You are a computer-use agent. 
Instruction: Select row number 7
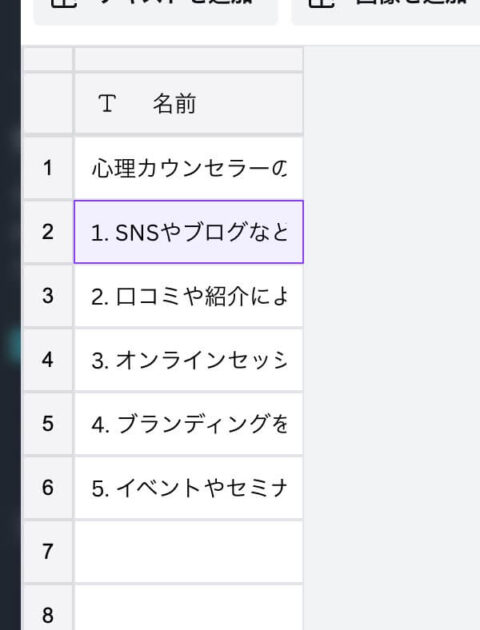point(48,551)
